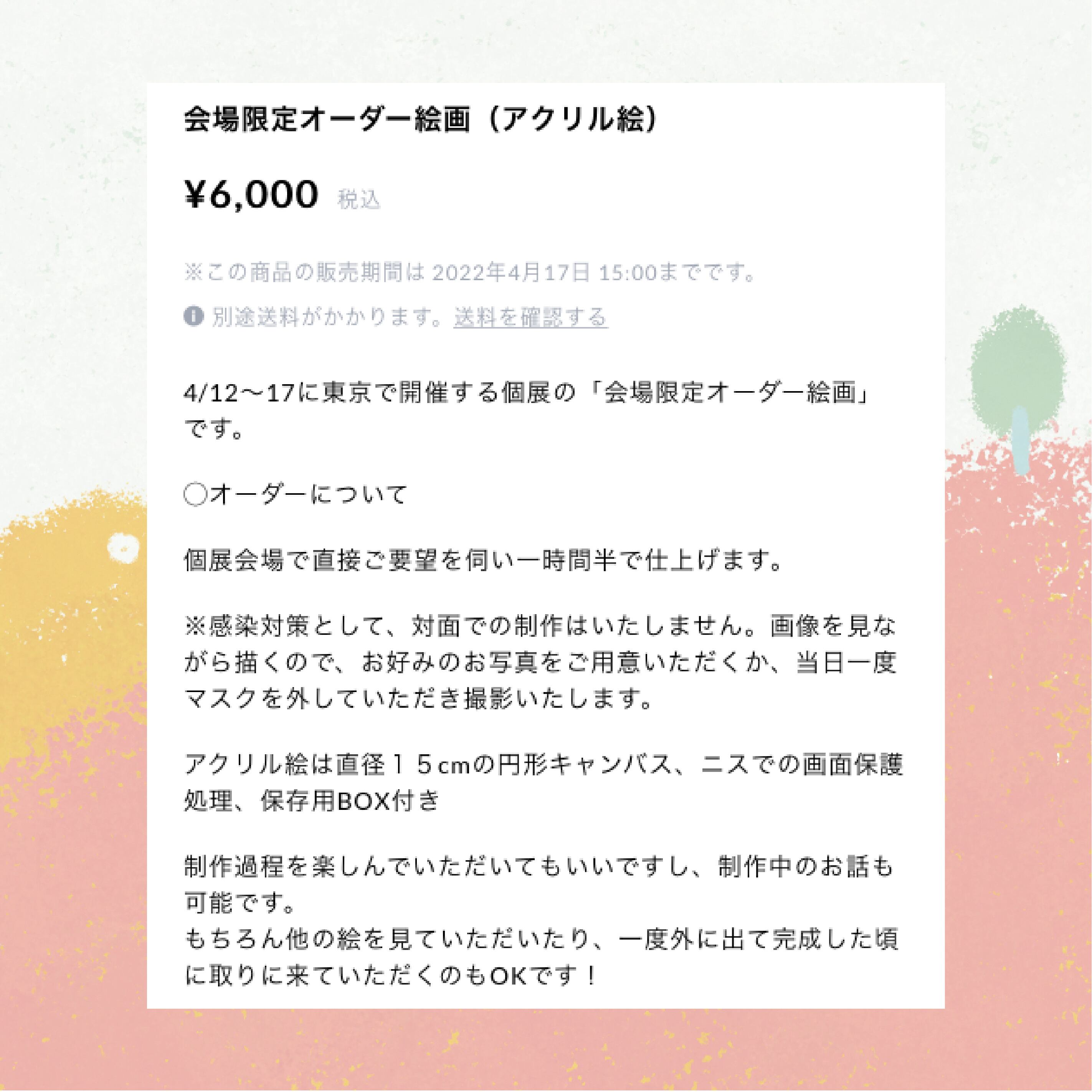The image size is (1092, 1092).
Task: Click the ¥6,000 price
Action: point(251,195)
